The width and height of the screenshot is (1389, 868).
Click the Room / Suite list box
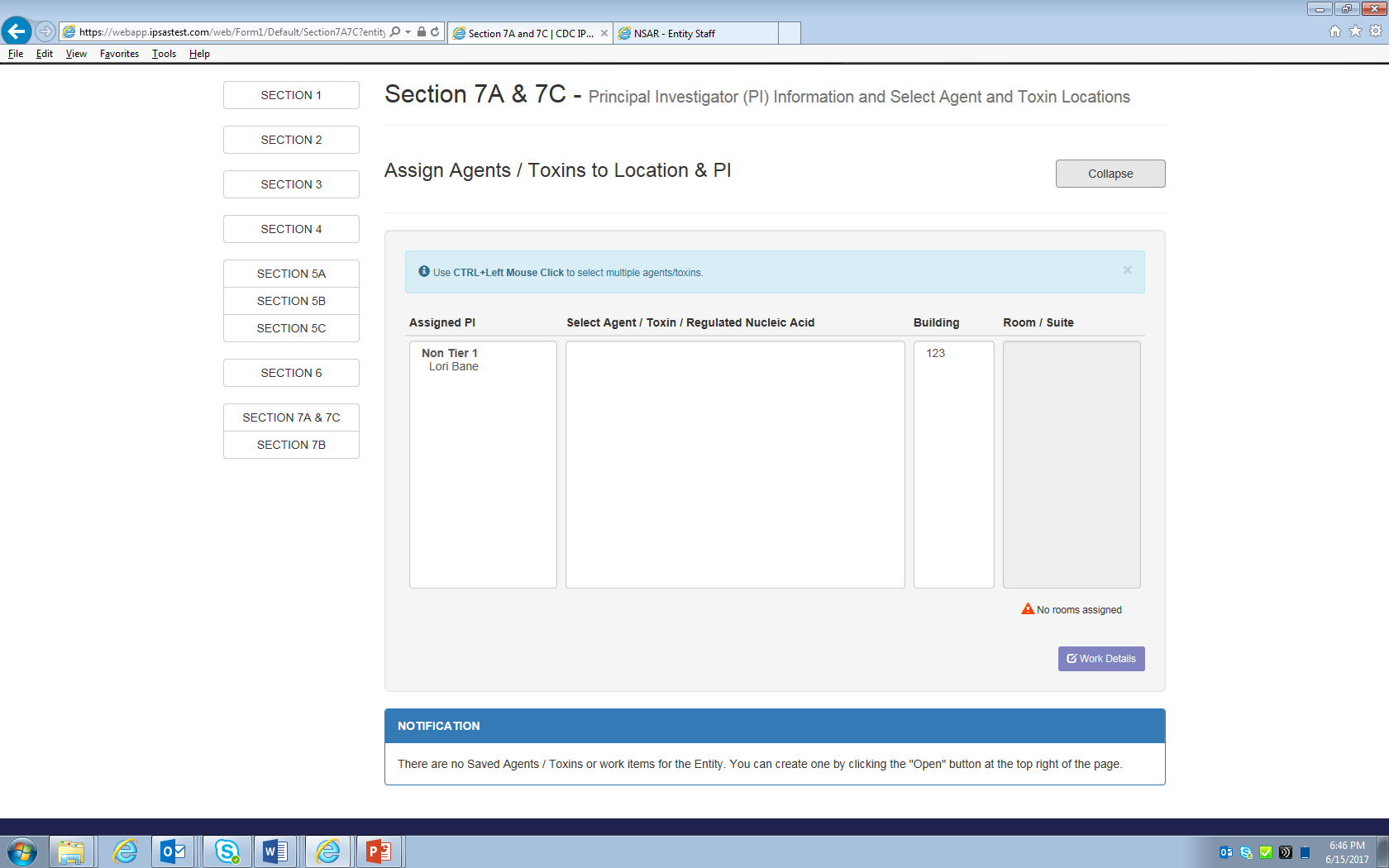click(x=1072, y=465)
